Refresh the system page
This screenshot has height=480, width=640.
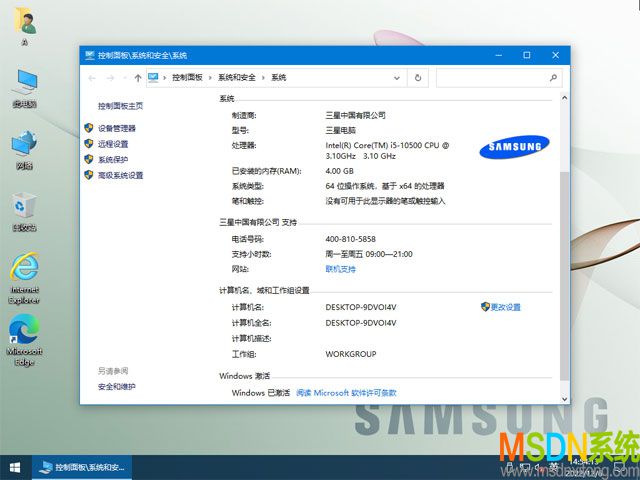(x=418, y=78)
